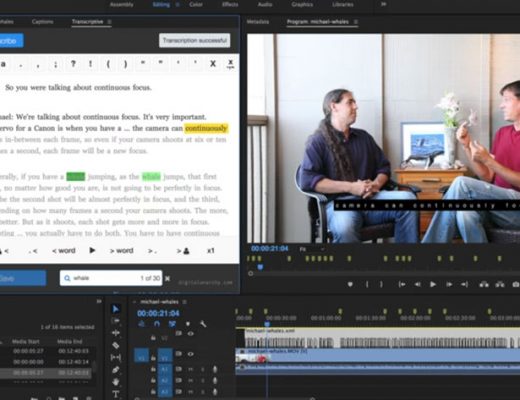
Task: Select the Pen tool
Action: click(116, 369)
